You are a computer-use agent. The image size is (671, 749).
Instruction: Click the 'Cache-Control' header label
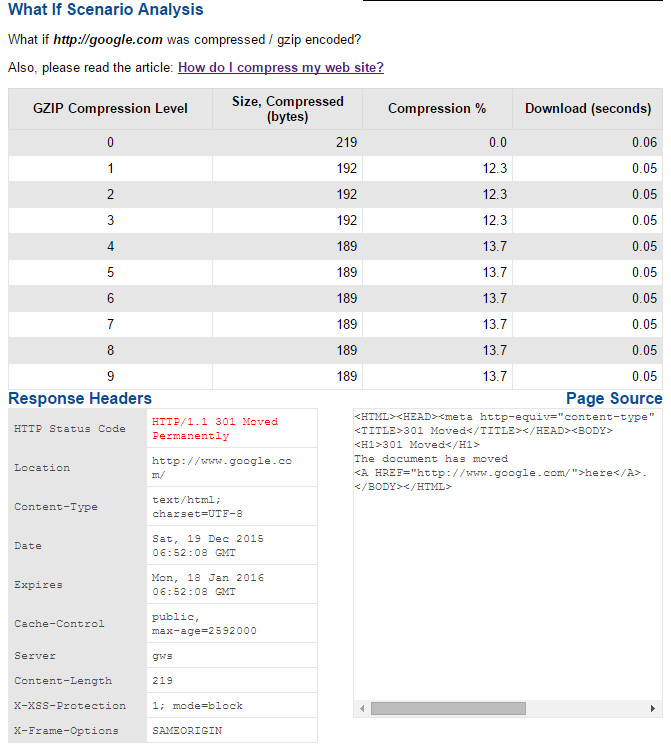pos(59,624)
